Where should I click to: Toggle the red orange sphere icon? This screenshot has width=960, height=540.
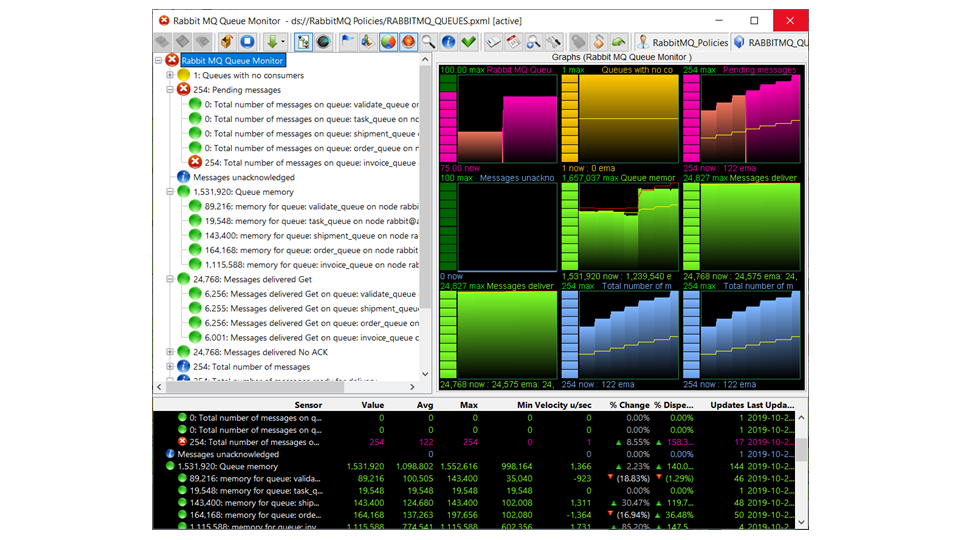tap(408, 42)
